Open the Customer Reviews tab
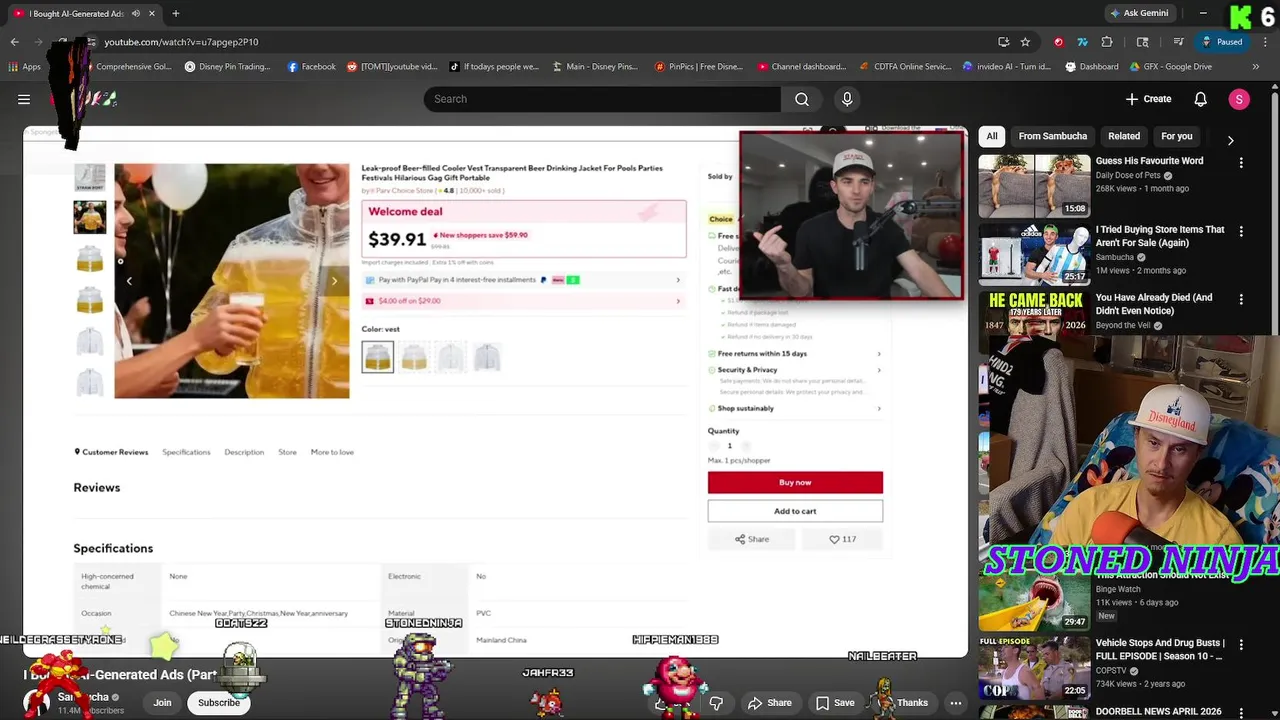Screen dimensions: 1280x720 [112, 452]
